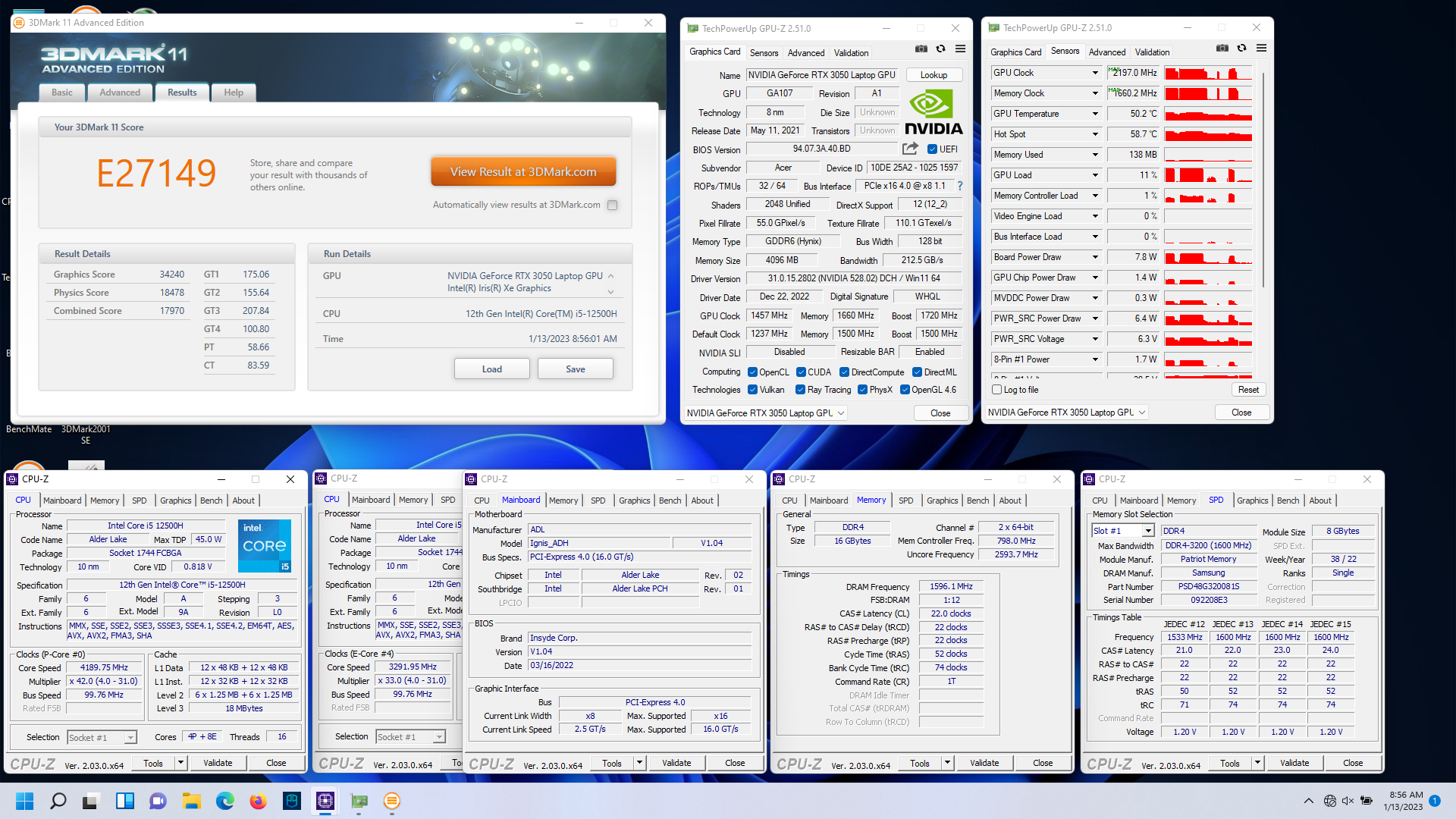
Task: Click the taskbar clock showing 8:56 AM
Action: 1404,801
